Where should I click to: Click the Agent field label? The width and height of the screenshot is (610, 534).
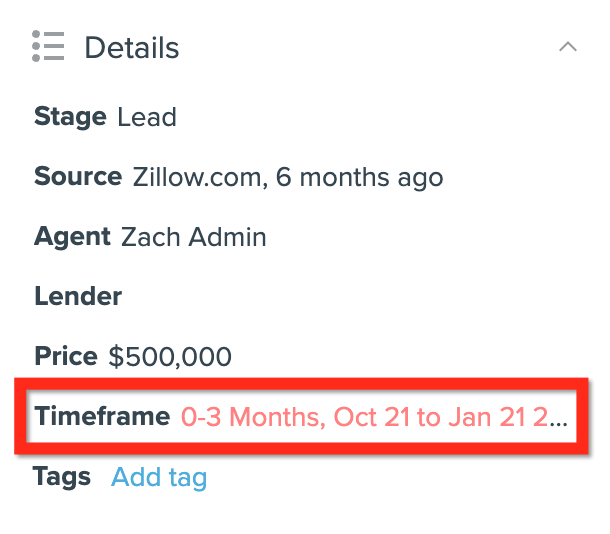pos(73,237)
